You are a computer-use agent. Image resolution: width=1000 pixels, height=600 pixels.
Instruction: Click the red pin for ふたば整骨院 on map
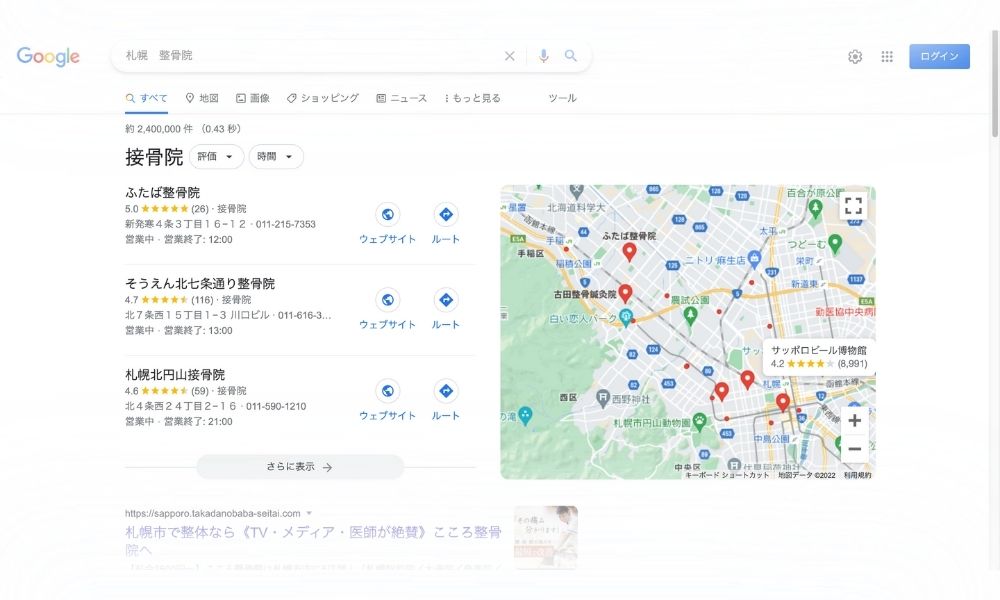click(x=629, y=252)
